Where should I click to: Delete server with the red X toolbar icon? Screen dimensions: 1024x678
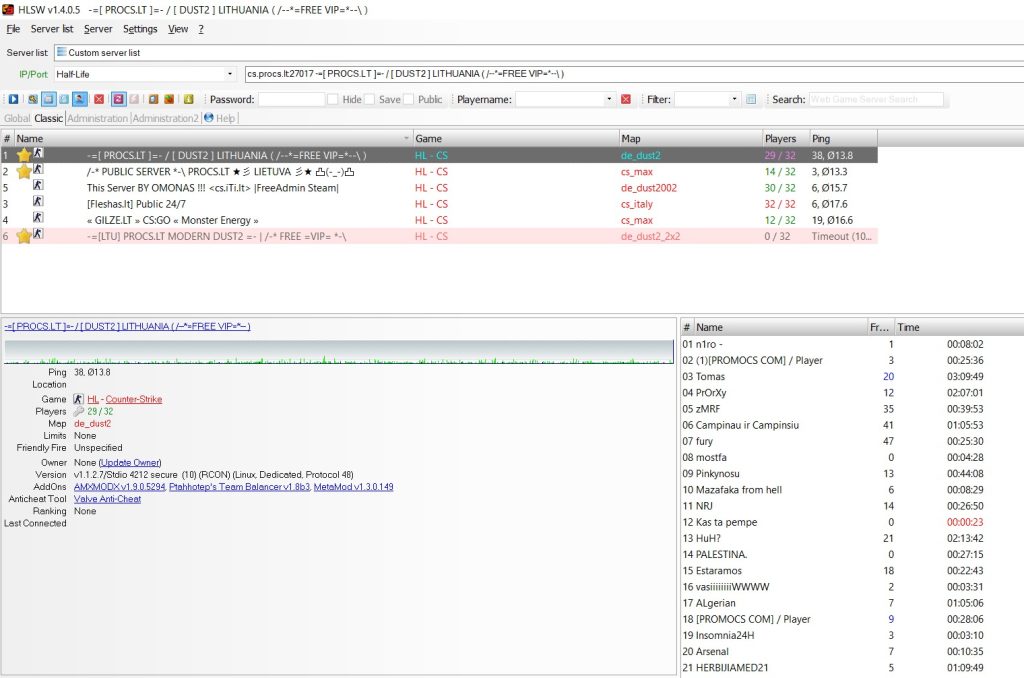point(99,99)
